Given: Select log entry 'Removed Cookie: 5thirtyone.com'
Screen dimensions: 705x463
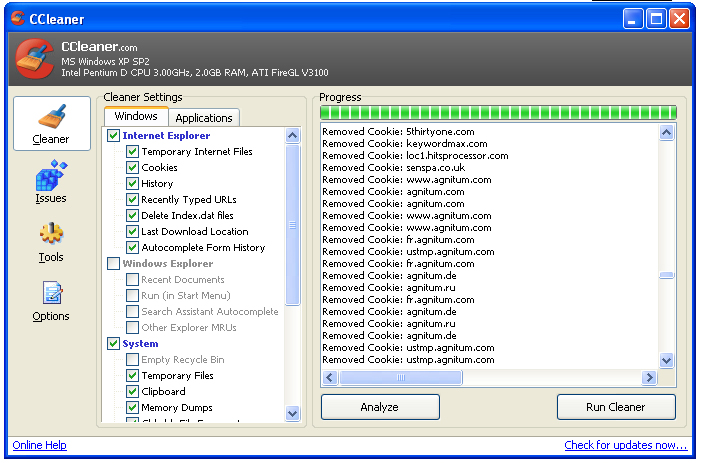Looking at the screenshot, I should pyautogui.click(x=398, y=132).
